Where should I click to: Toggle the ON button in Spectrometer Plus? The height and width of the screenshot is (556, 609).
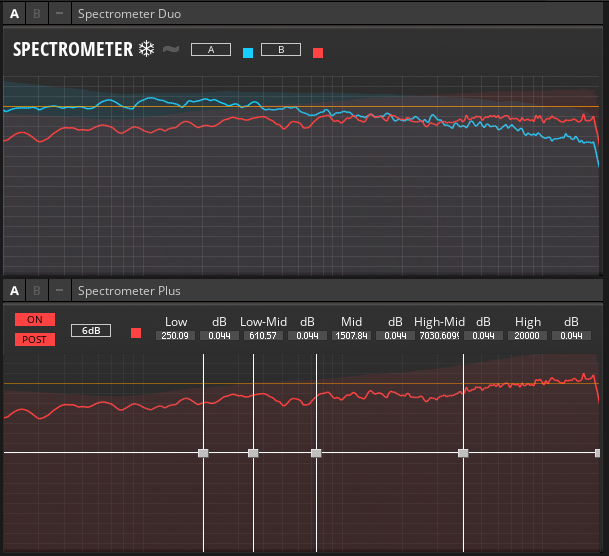pos(35,320)
